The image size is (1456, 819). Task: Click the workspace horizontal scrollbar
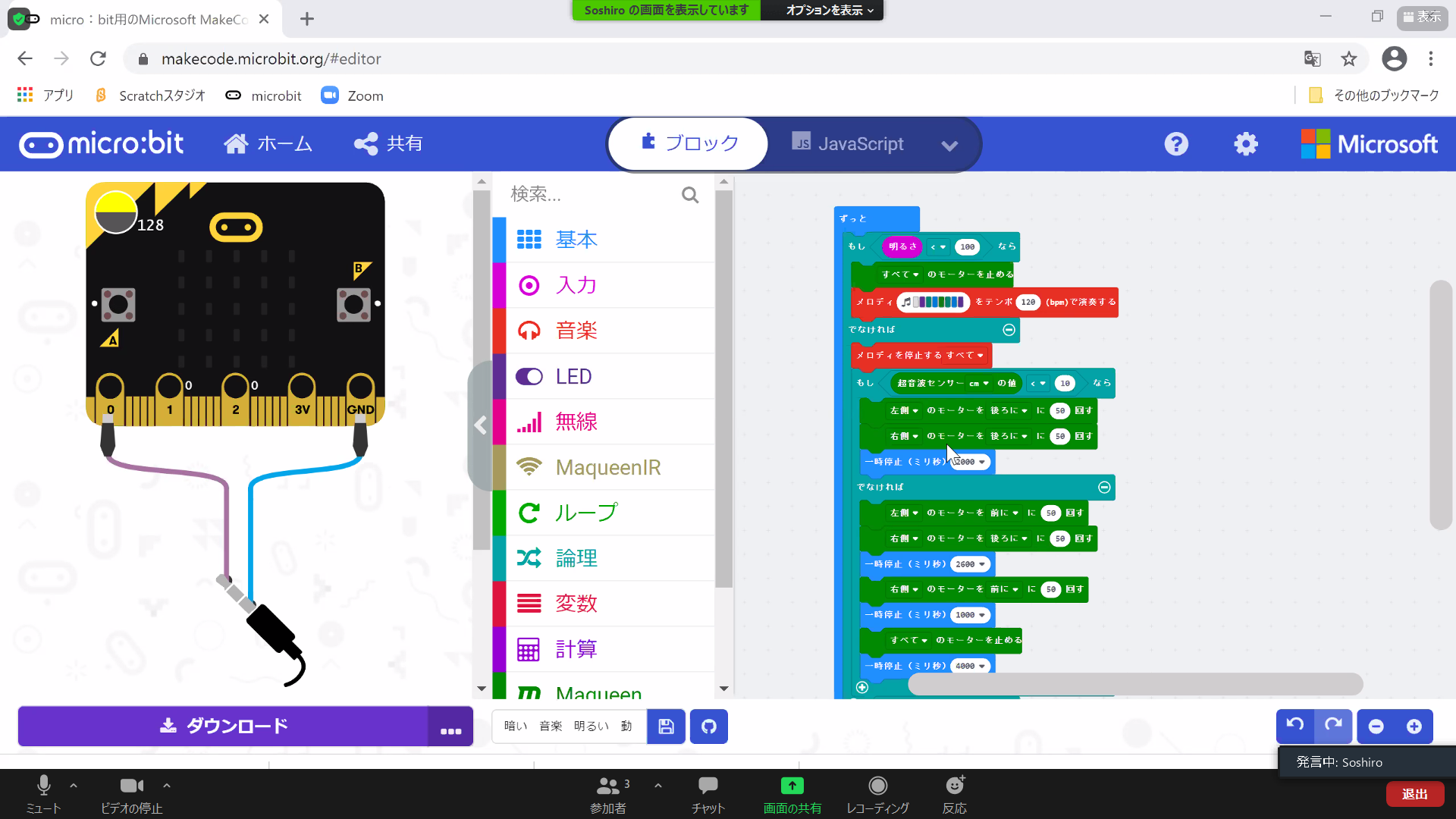(x=1134, y=684)
